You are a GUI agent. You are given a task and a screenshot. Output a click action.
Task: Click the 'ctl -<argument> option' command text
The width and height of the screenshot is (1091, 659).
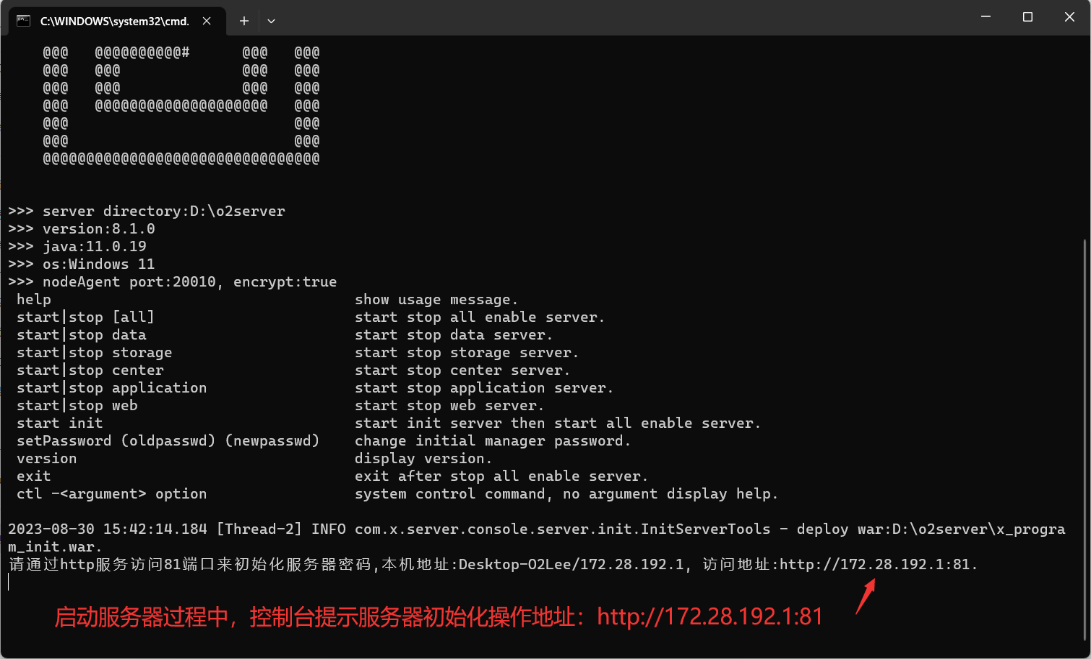[x=111, y=494]
